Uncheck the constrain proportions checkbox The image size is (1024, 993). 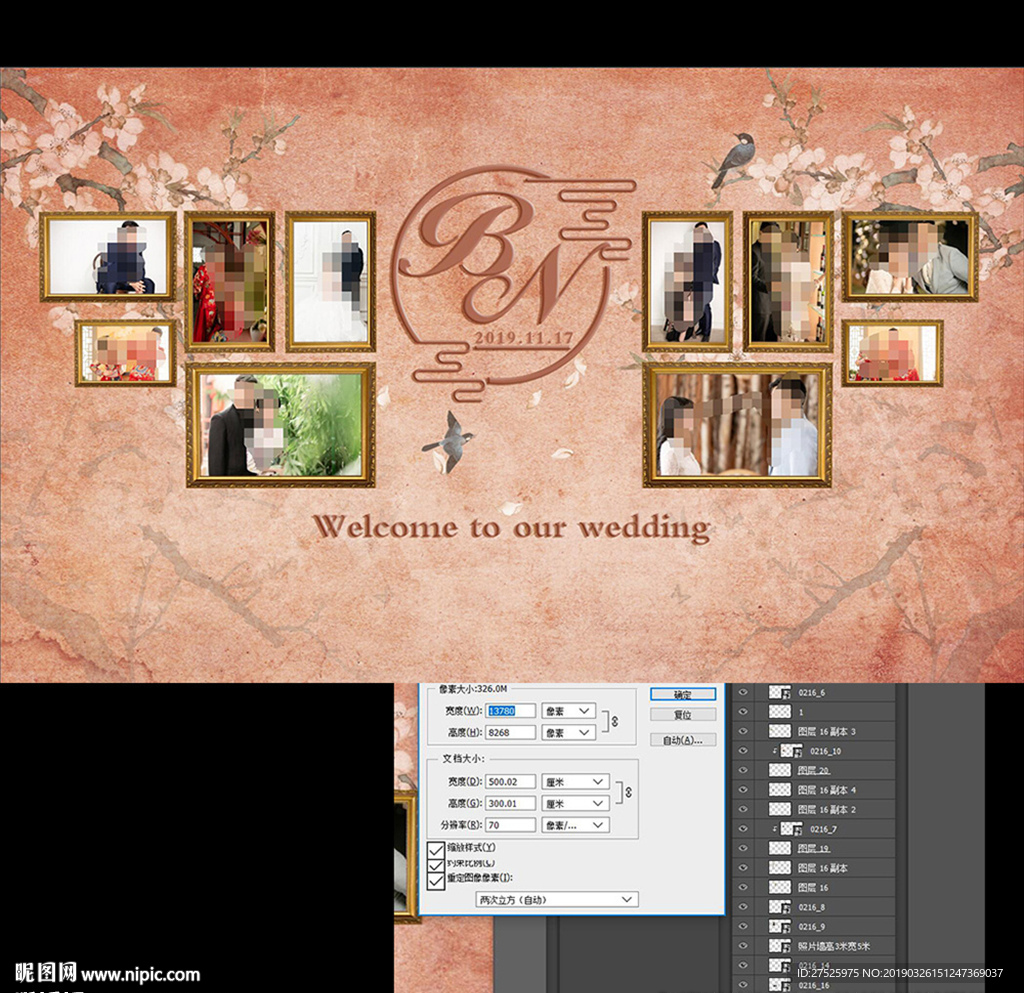[436, 864]
